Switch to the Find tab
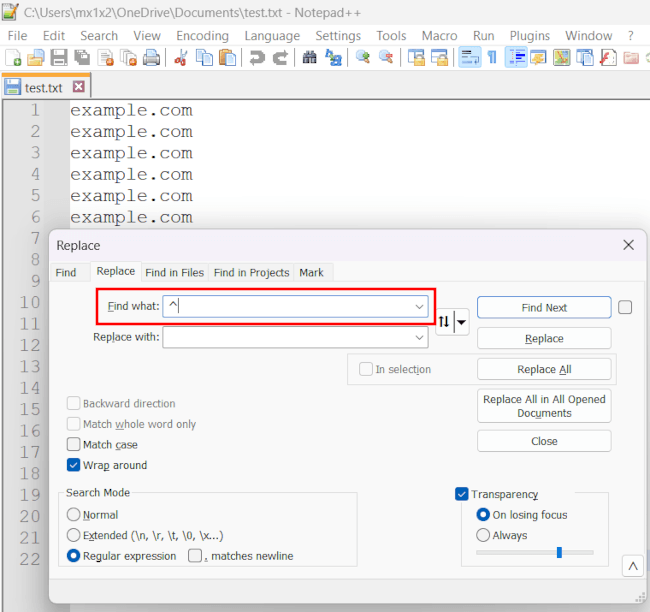The height and width of the screenshot is (612, 650). 66,272
